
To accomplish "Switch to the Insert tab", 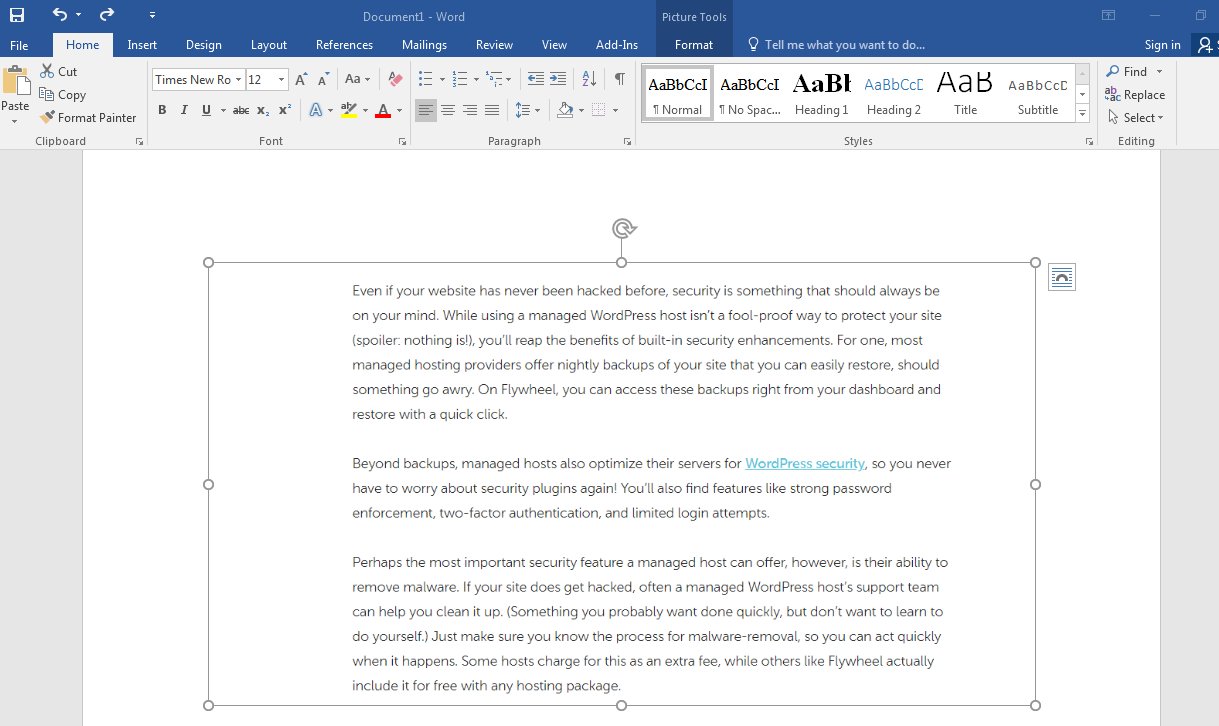I will coord(142,45).
